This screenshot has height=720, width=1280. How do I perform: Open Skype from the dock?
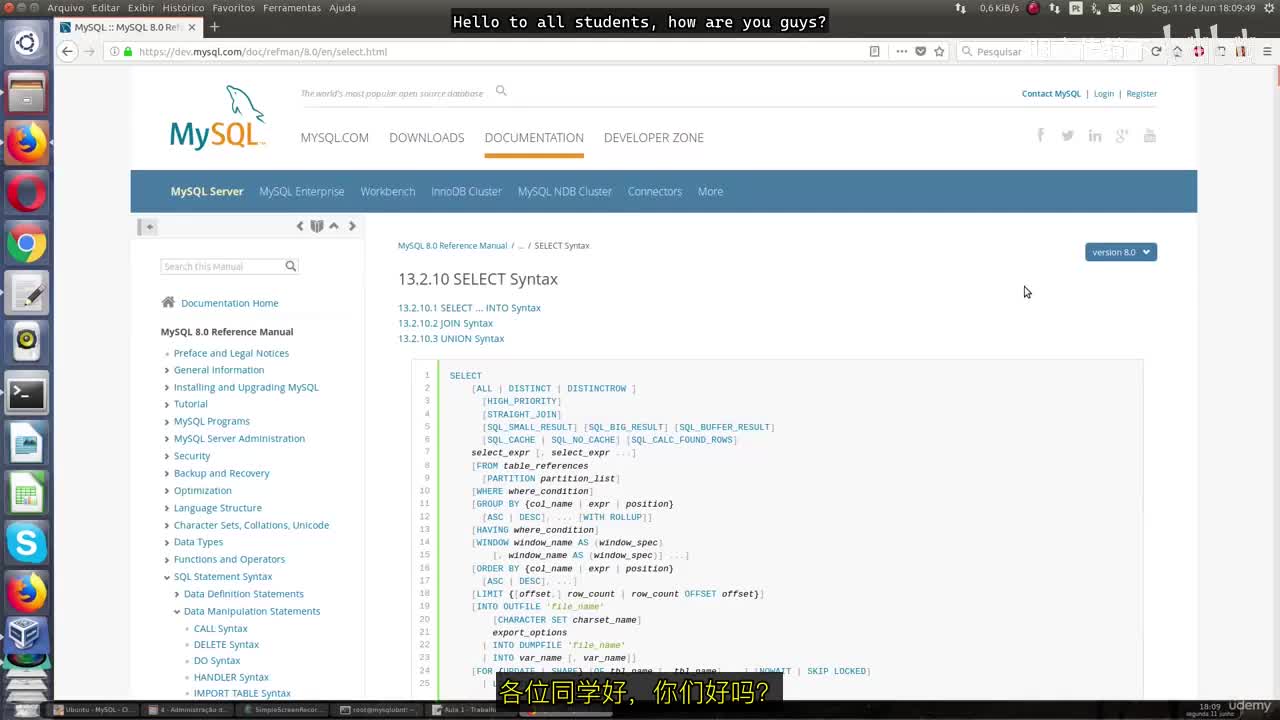pyautogui.click(x=26, y=544)
